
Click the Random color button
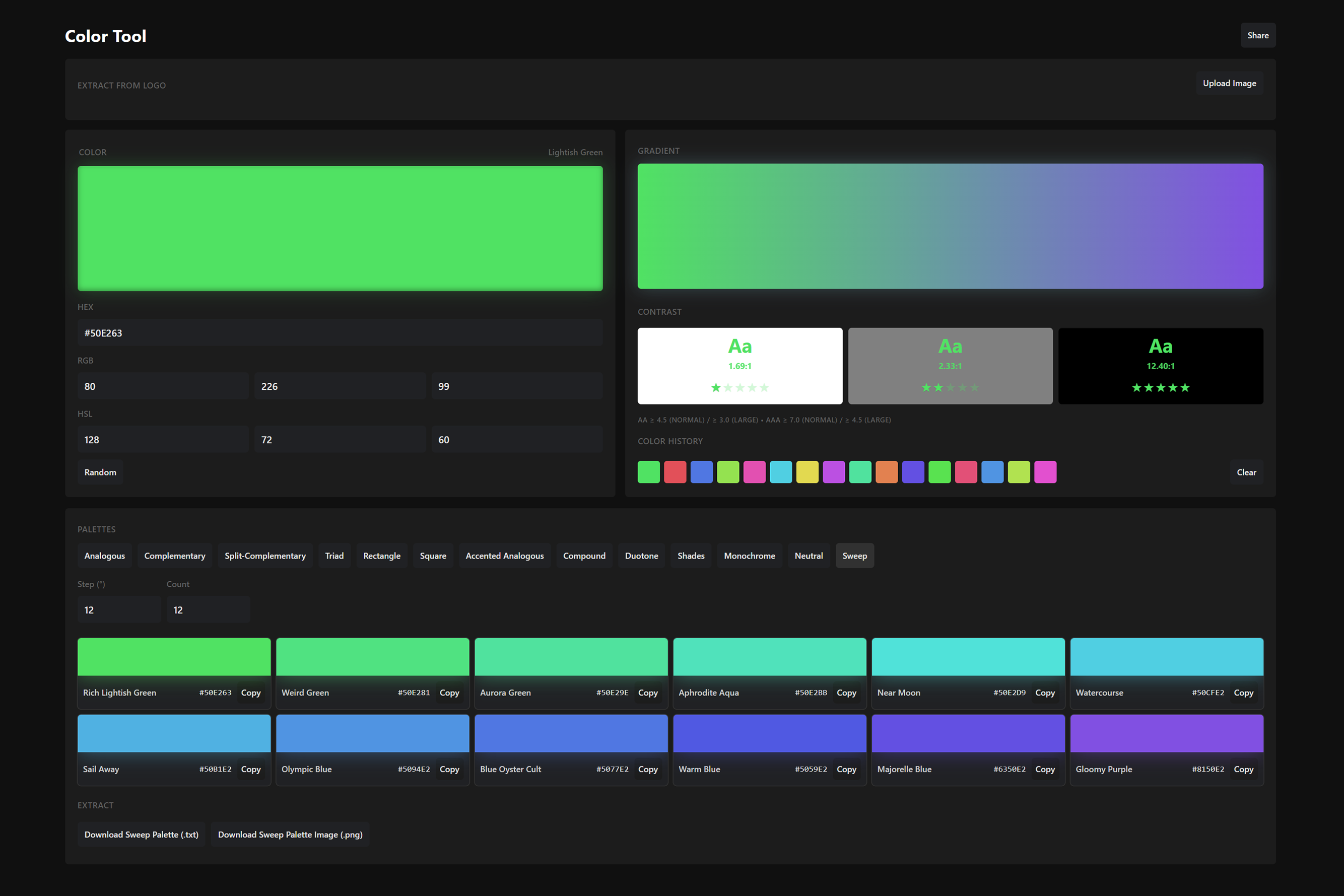(x=100, y=472)
